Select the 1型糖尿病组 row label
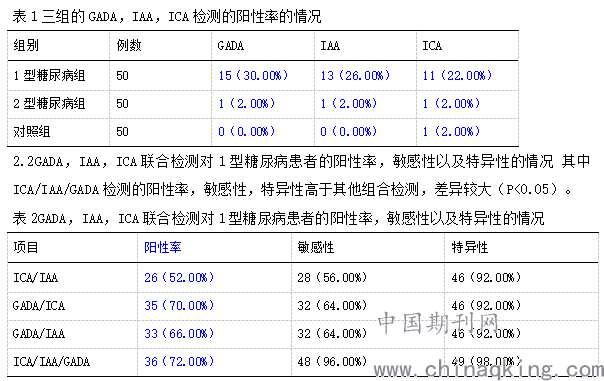 pos(49,75)
